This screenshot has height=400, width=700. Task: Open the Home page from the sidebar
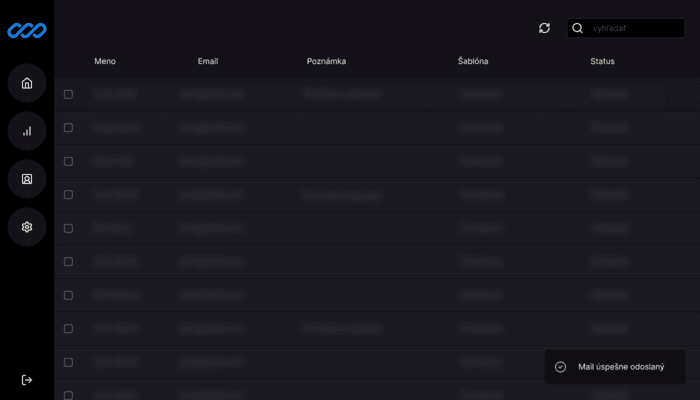[27, 83]
